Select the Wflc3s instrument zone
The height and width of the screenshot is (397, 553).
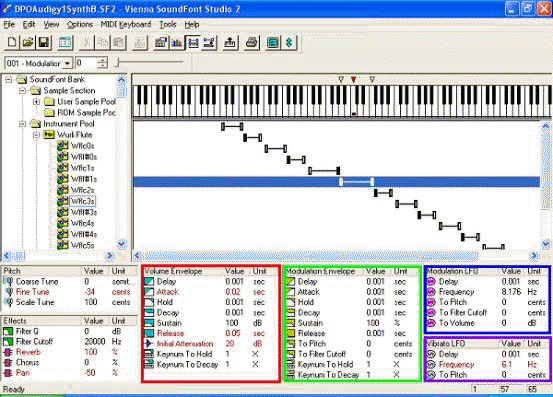coord(82,201)
